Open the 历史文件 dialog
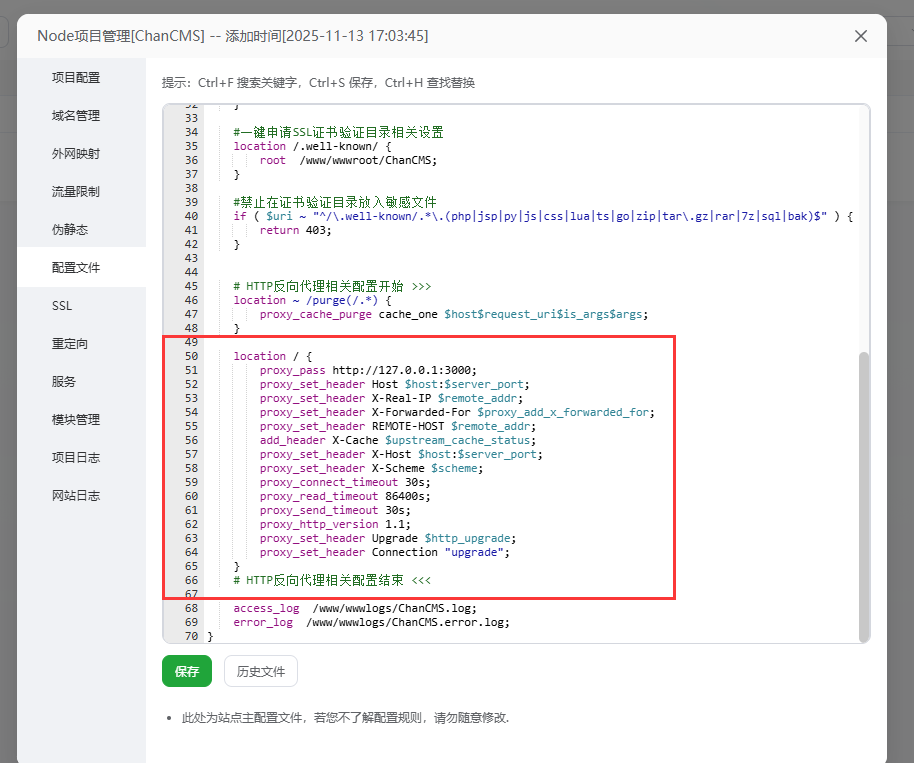Viewport: 914px width, 763px height. tap(260, 671)
